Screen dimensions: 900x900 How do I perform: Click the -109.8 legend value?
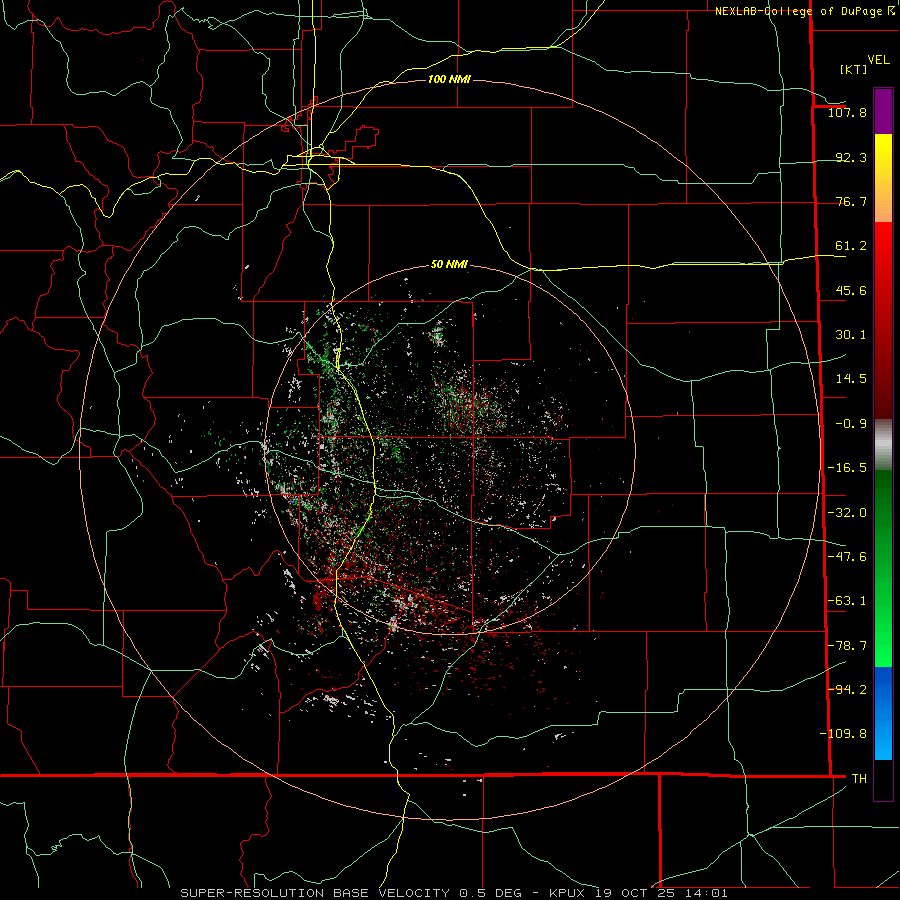(843, 734)
